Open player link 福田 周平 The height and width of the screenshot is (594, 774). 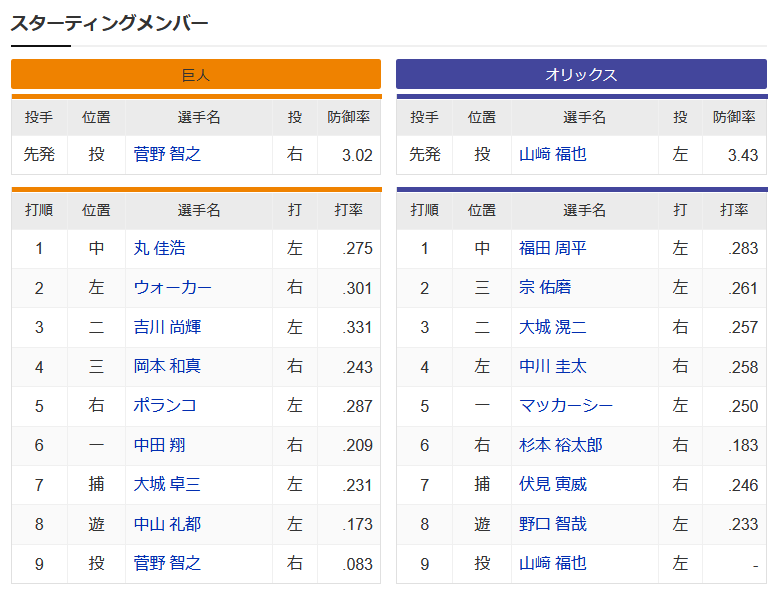tap(553, 248)
